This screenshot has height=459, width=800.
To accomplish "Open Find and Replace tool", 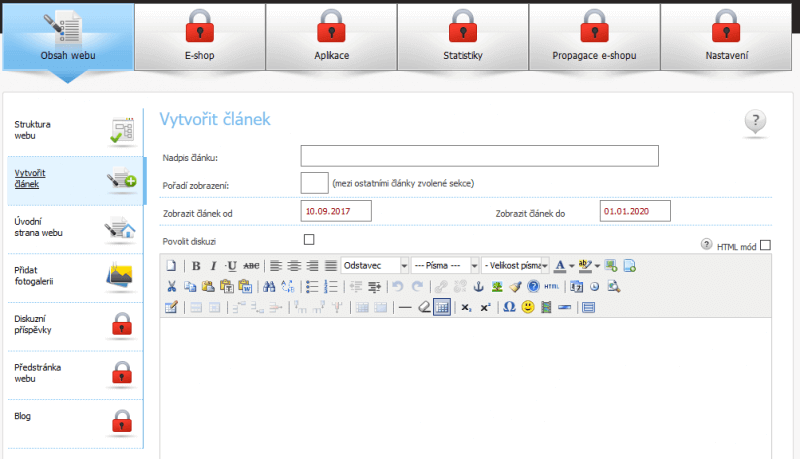I will [x=287, y=287].
